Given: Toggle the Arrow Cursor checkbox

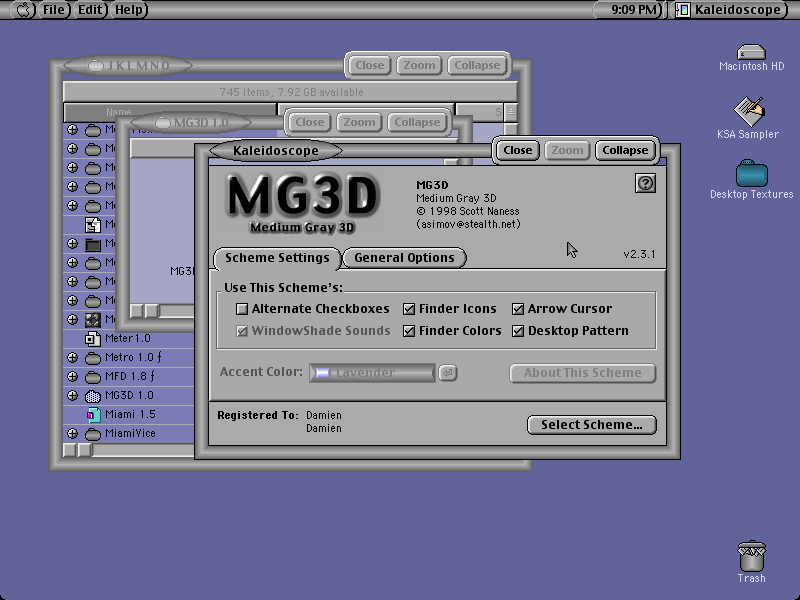Looking at the screenshot, I should click(518, 309).
